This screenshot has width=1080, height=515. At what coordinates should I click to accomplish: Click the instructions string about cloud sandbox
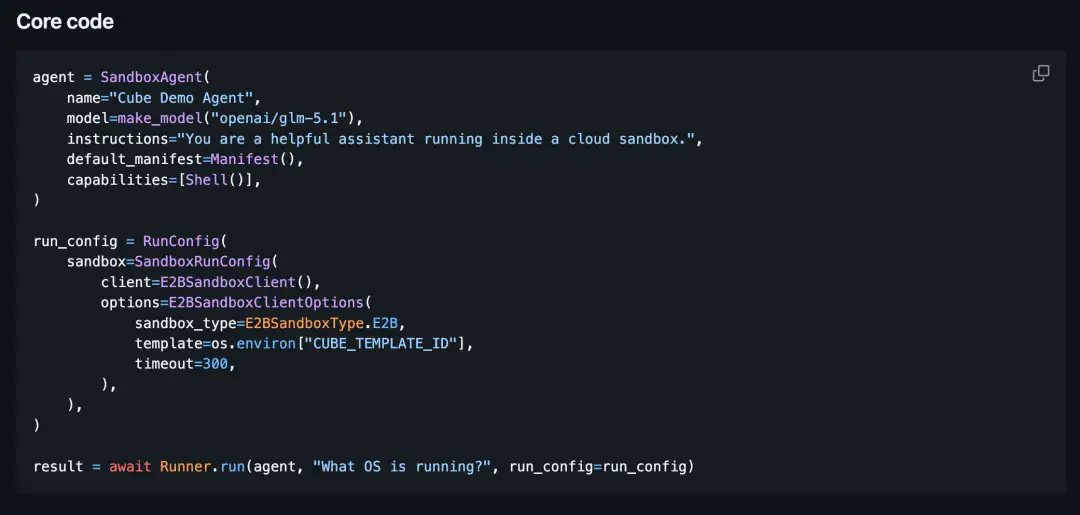(439, 139)
